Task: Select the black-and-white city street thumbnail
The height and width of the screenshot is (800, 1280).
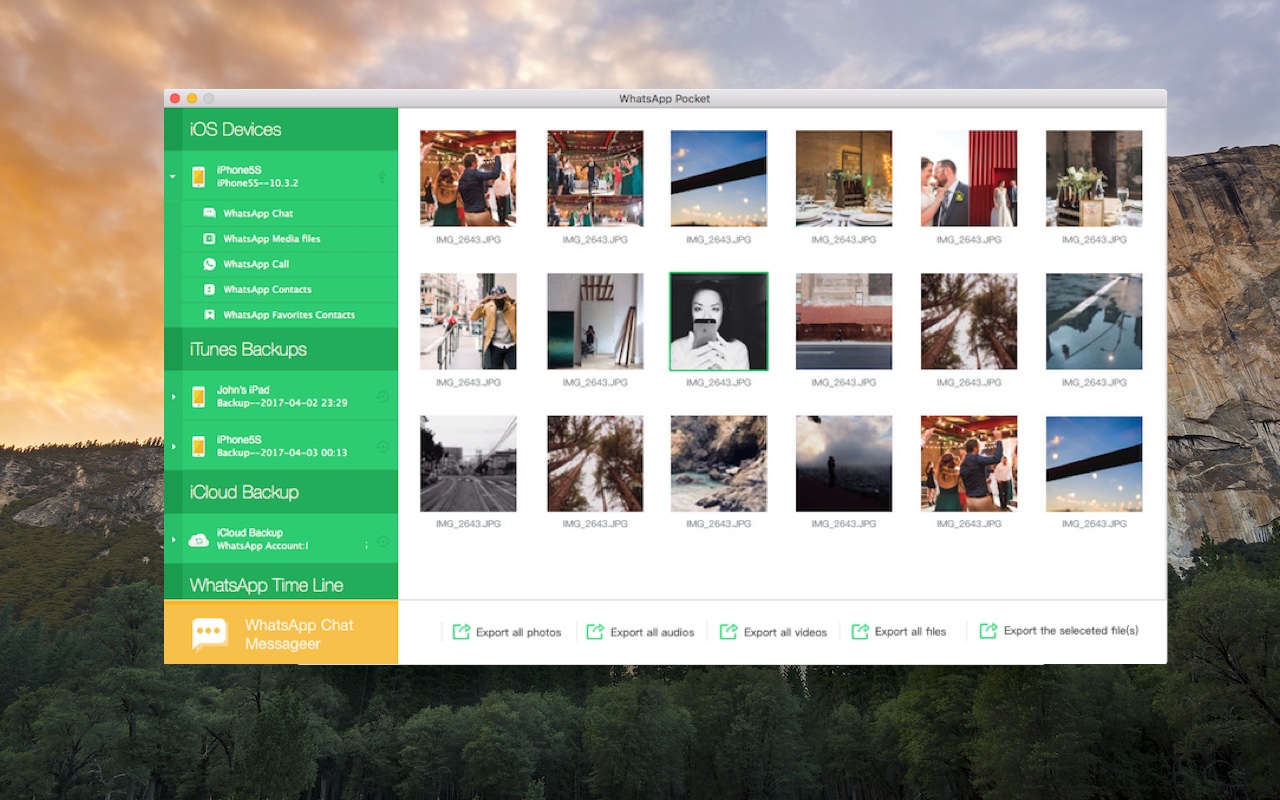Action: (x=468, y=464)
